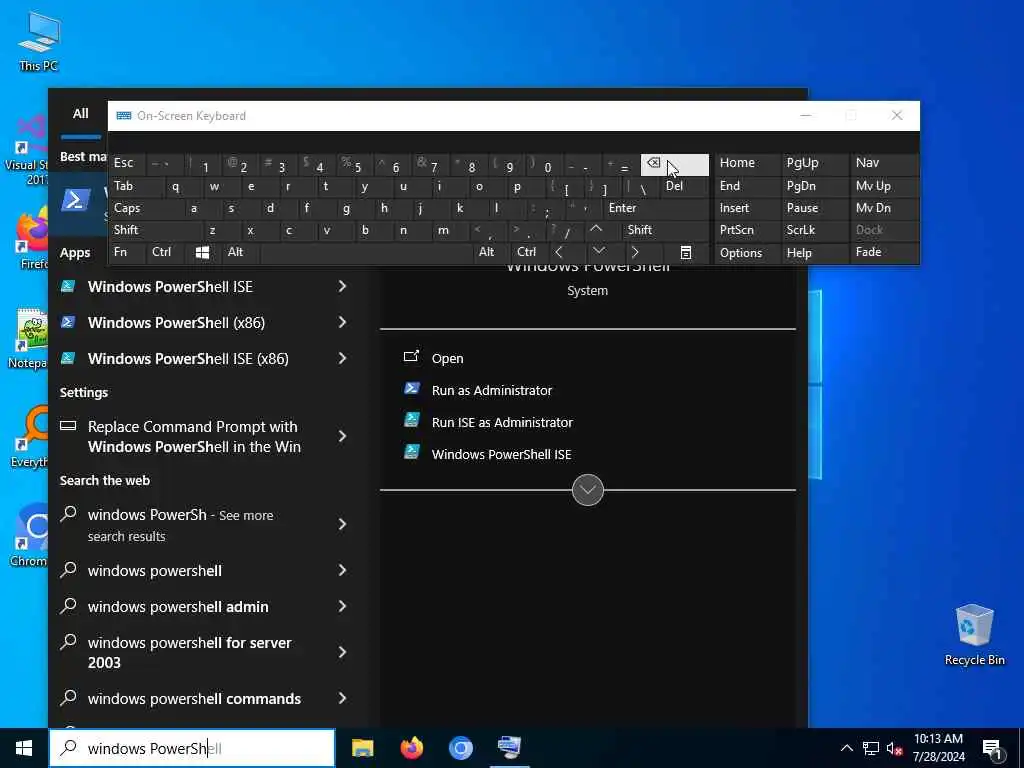Choose Run ISE as Administrator

click(502, 423)
